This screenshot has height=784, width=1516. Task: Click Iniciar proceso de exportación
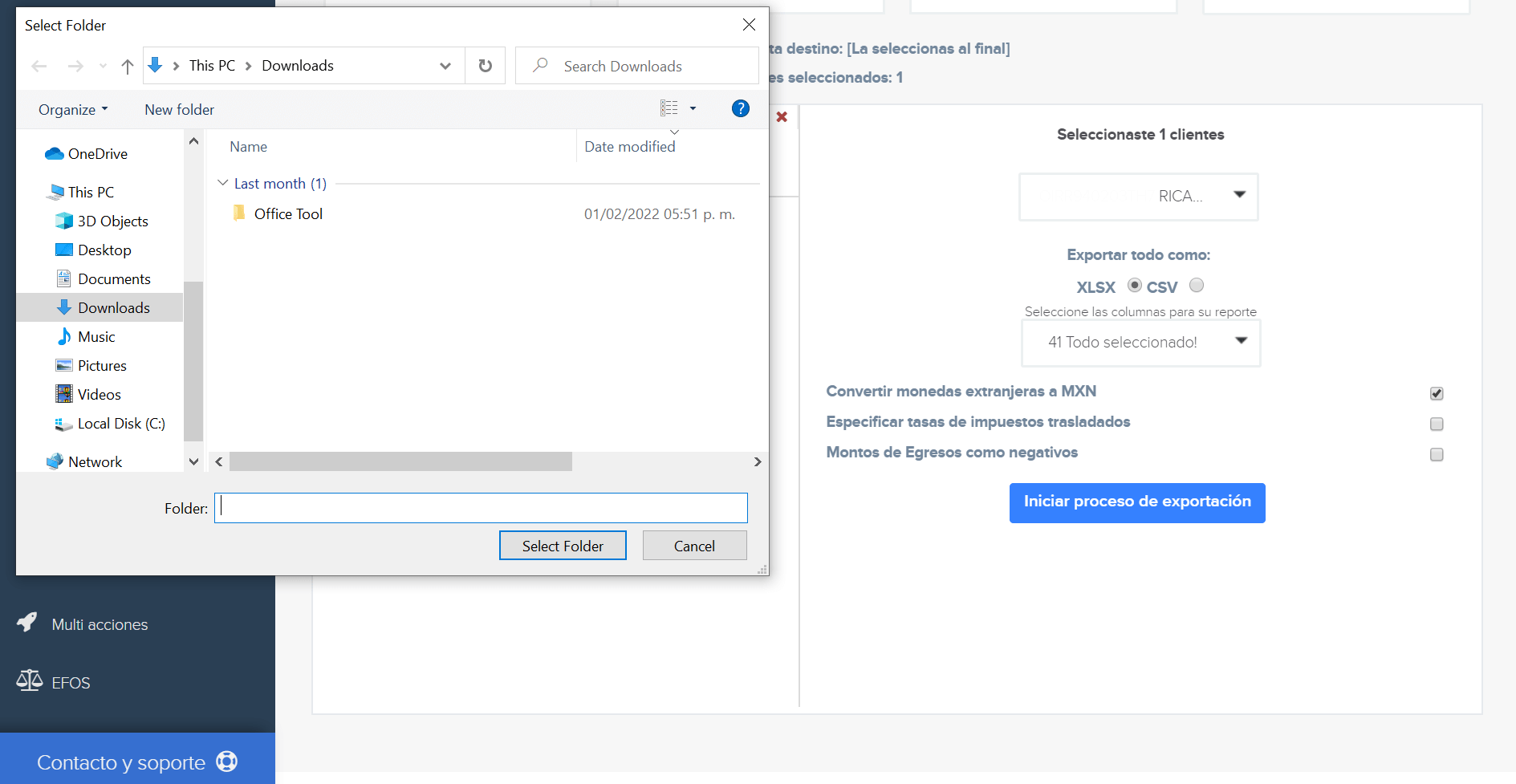point(1137,502)
